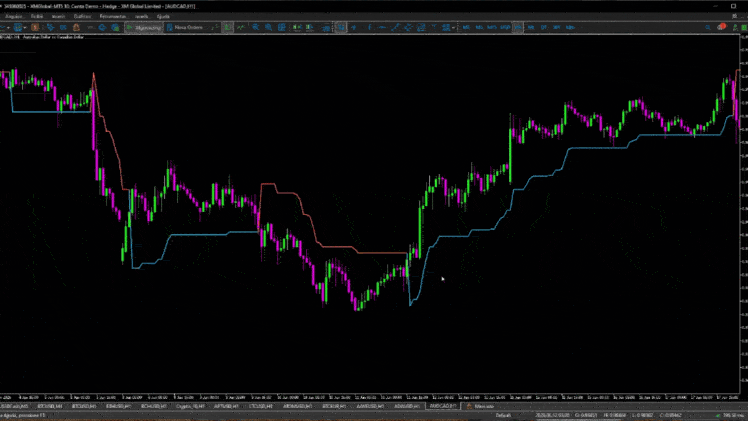
Task: Click the account user icon
Action: 735,27
